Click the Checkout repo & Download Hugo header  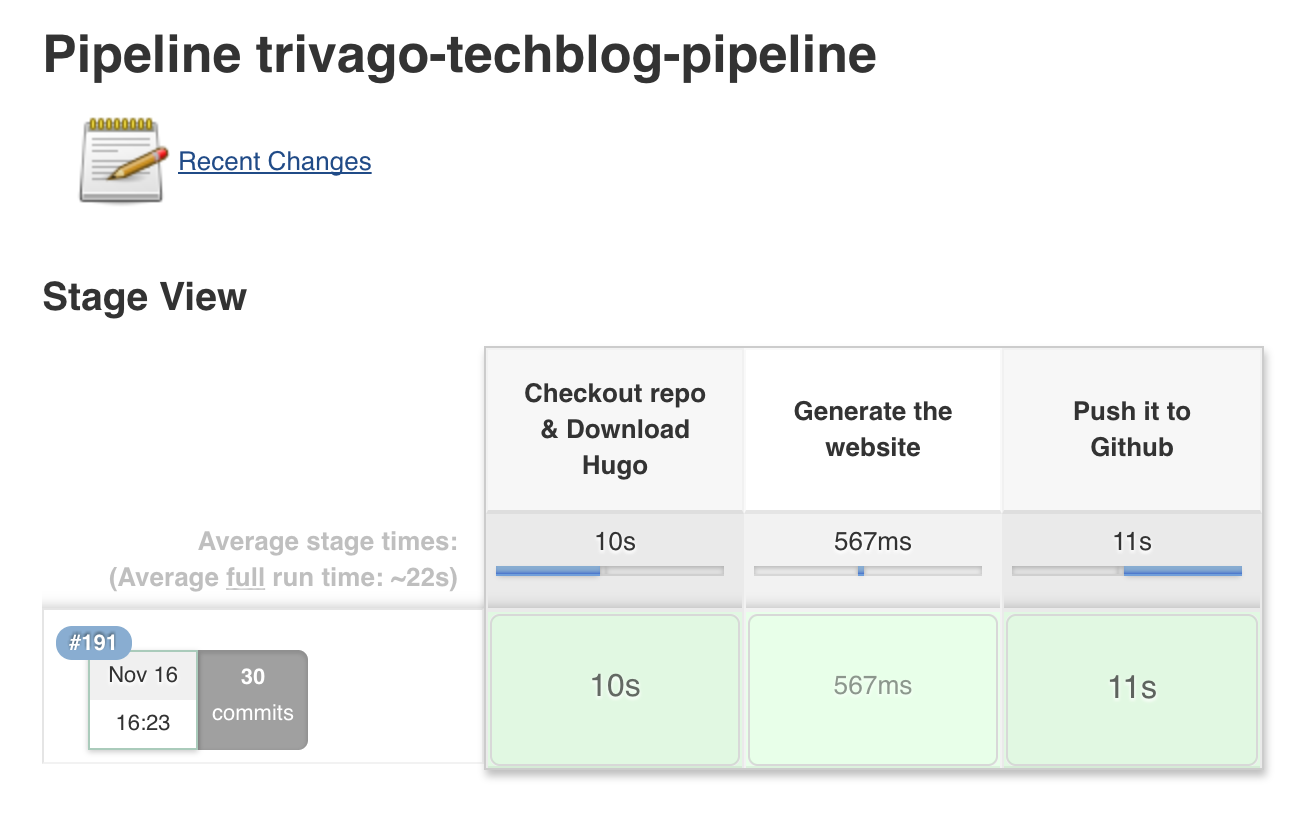click(614, 428)
